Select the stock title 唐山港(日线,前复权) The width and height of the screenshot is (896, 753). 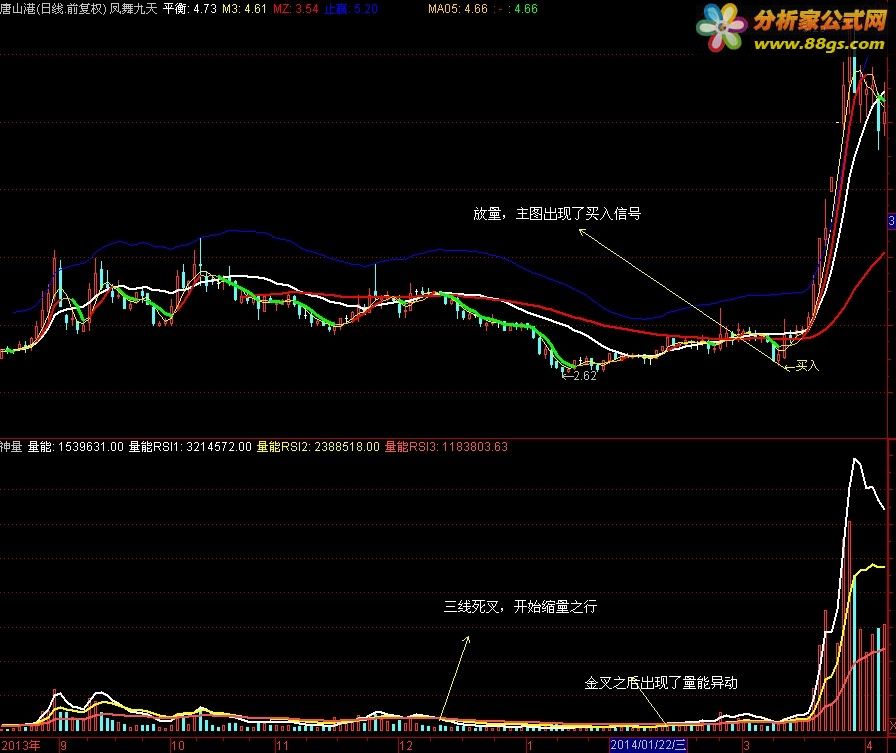click(x=53, y=9)
